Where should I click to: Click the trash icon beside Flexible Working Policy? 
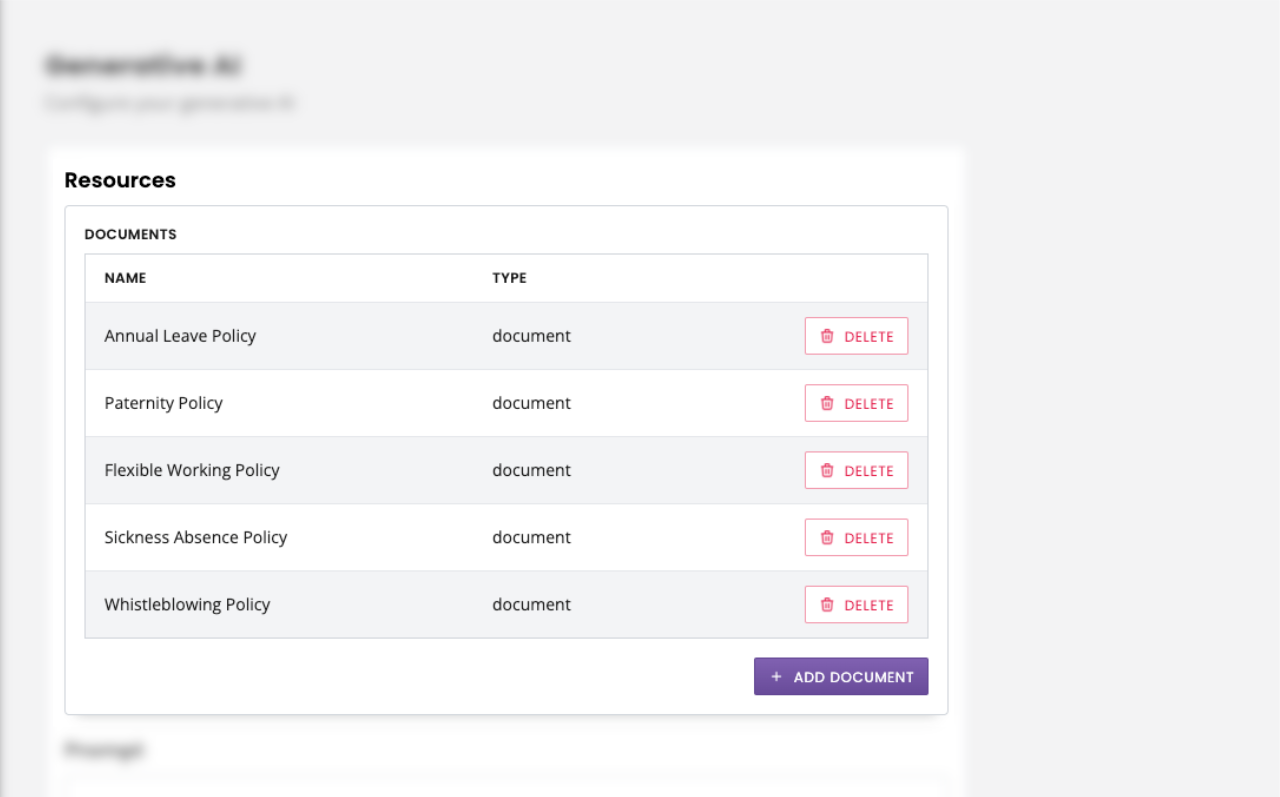(x=827, y=470)
